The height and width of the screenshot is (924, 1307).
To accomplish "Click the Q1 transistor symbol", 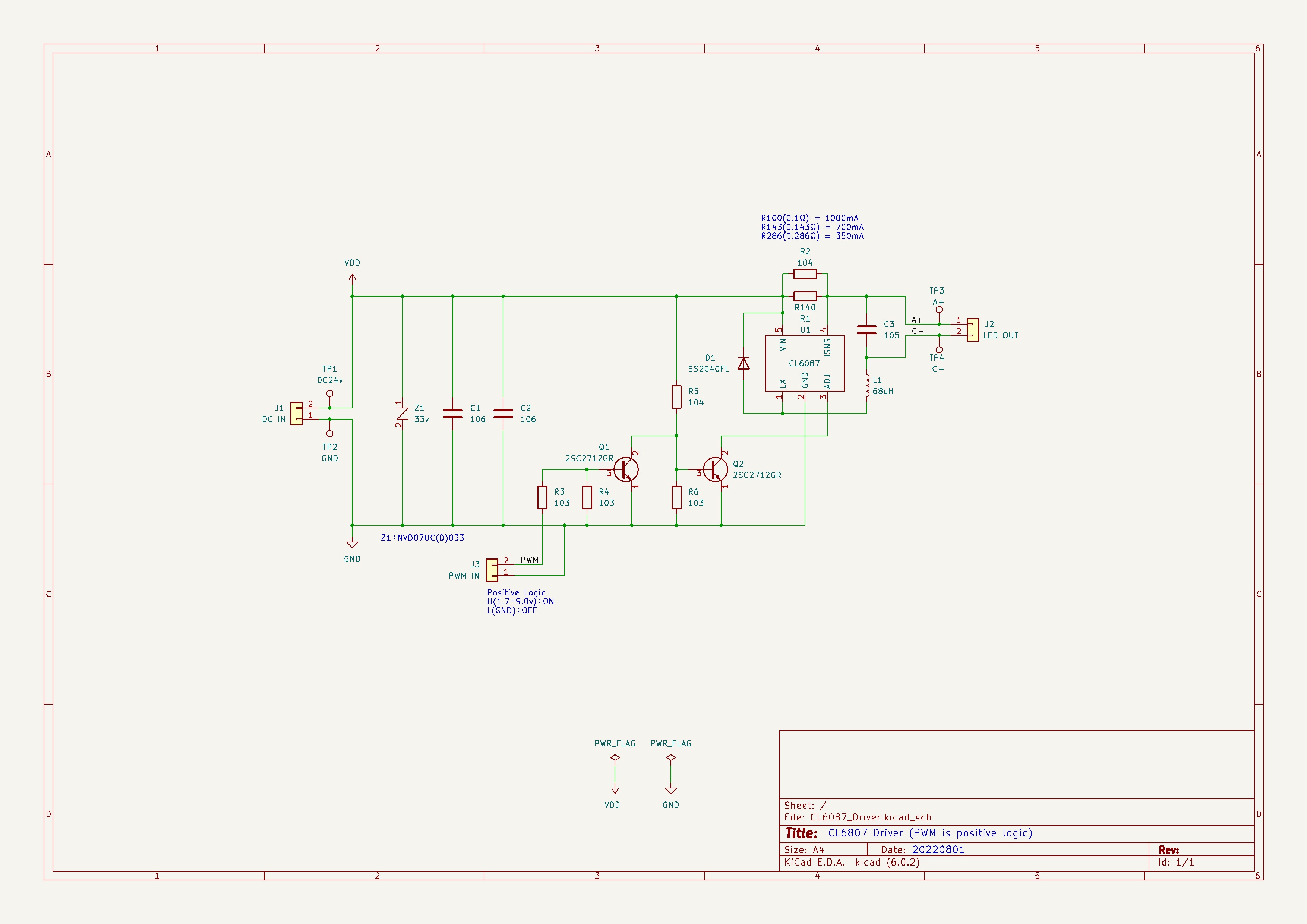I will 627,469.
